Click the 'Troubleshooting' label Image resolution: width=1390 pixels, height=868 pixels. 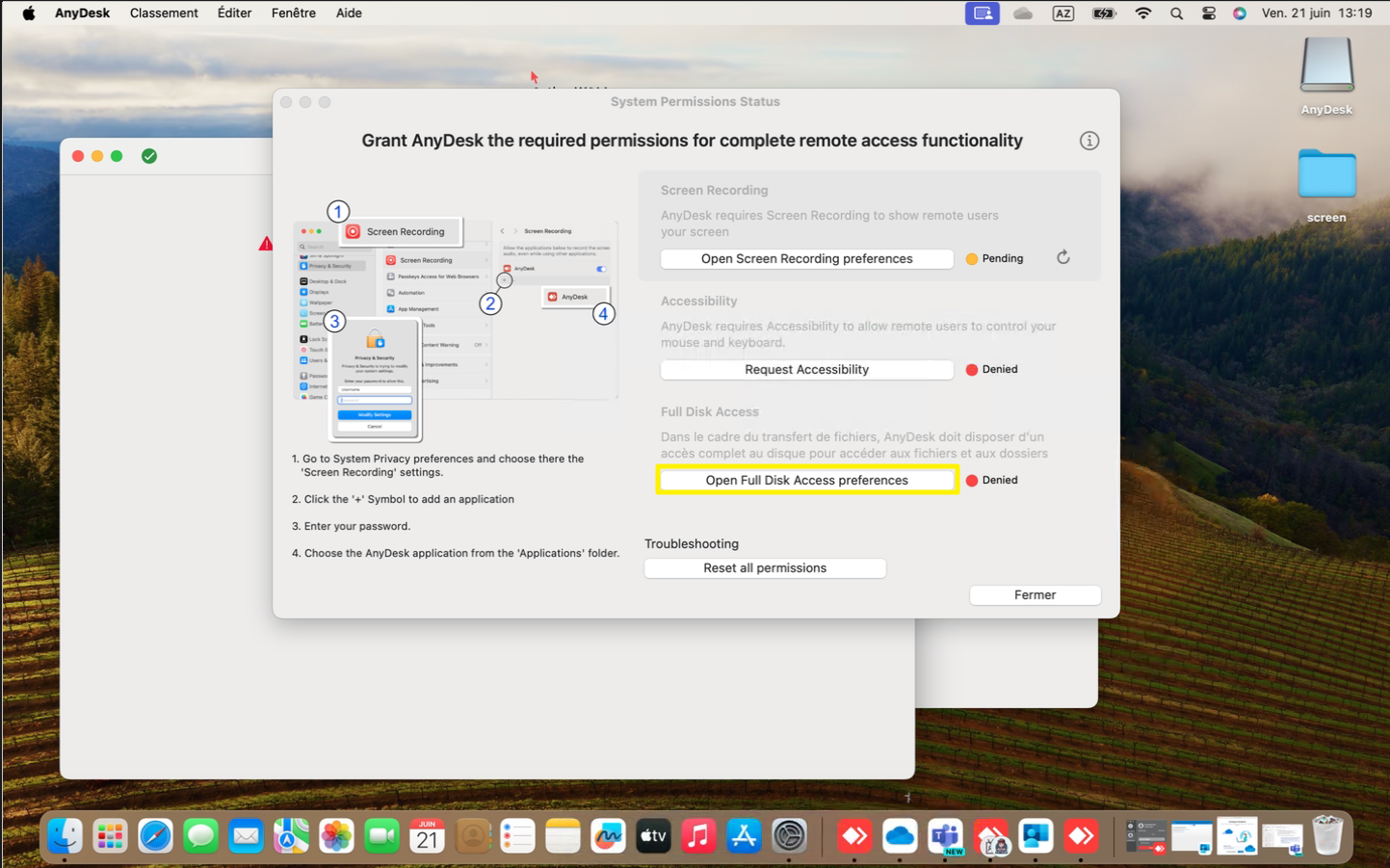[x=692, y=543]
